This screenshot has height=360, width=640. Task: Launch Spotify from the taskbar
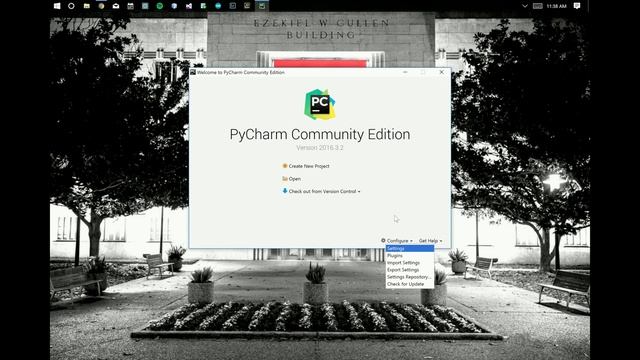tap(160, 6)
